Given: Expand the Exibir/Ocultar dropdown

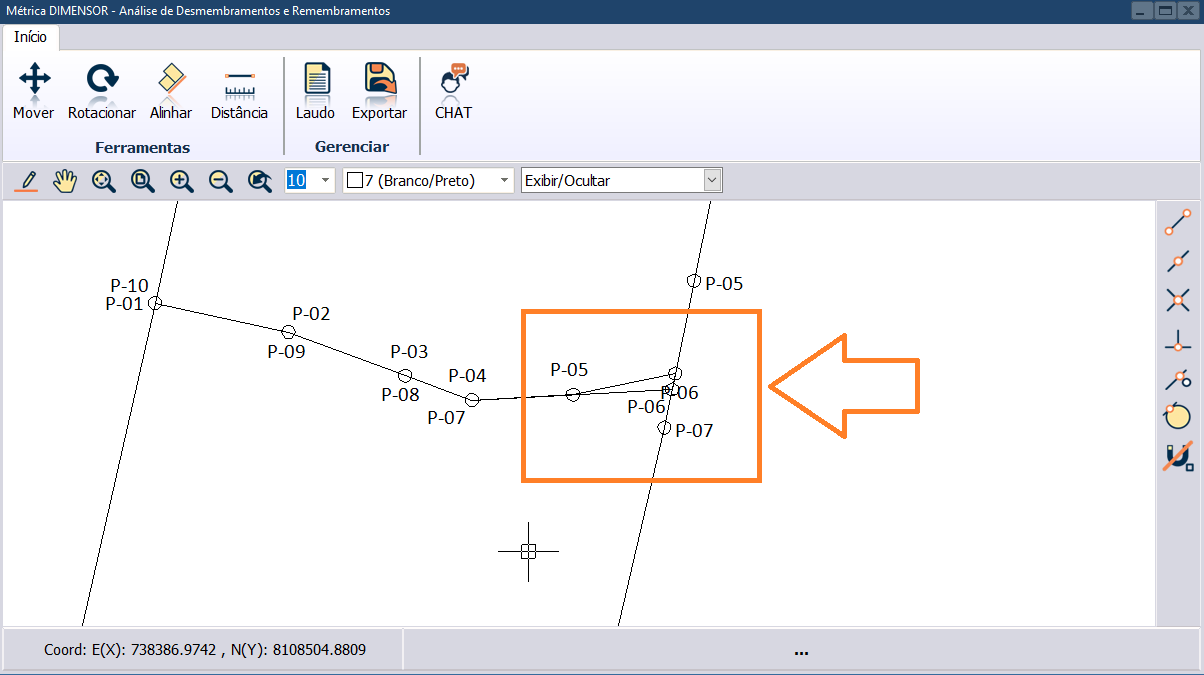Looking at the screenshot, I should pos(712,181).
